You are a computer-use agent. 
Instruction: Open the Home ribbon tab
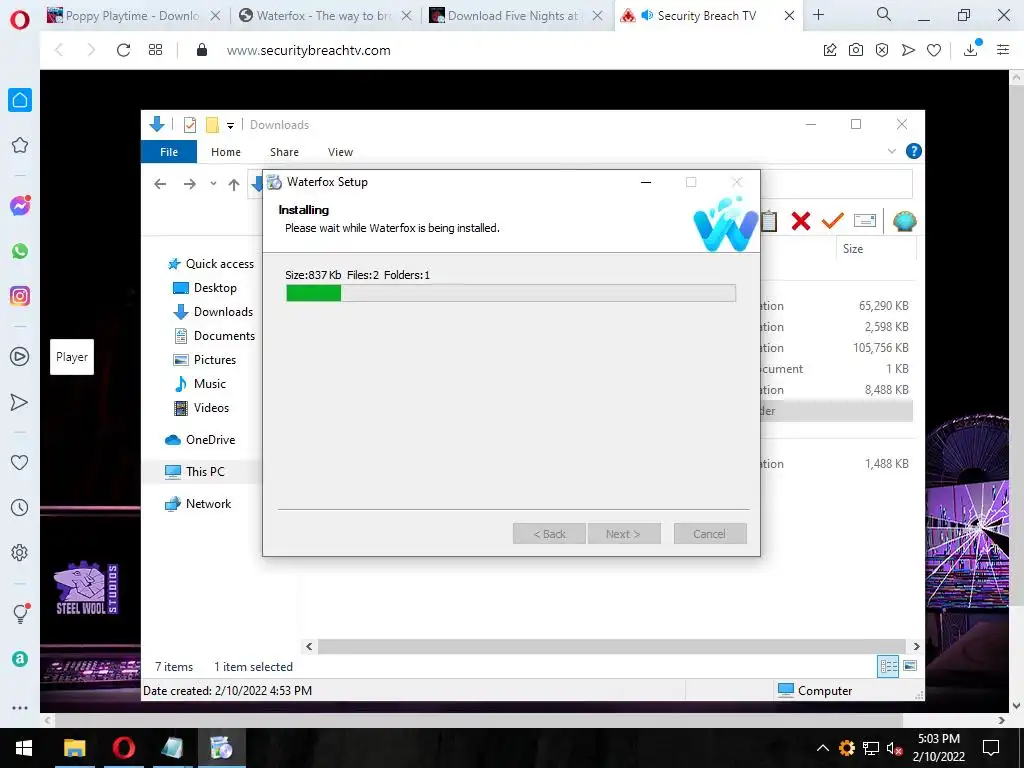(x=226, y=152)
